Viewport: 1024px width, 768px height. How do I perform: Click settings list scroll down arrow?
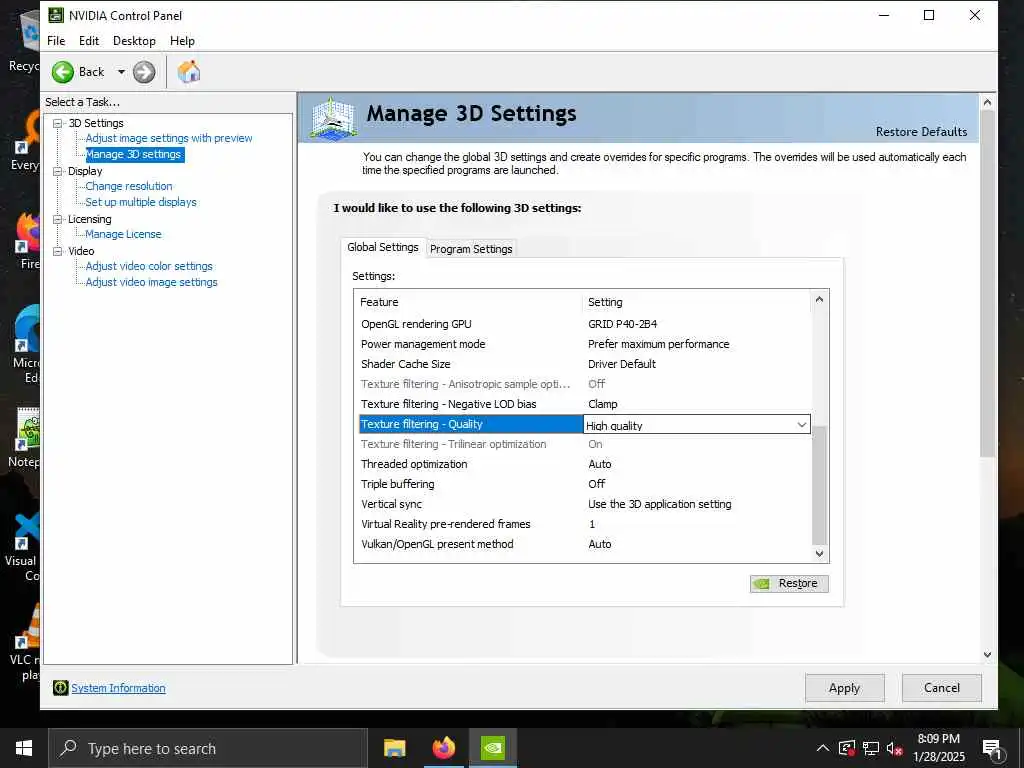click(x=820, y=554)
